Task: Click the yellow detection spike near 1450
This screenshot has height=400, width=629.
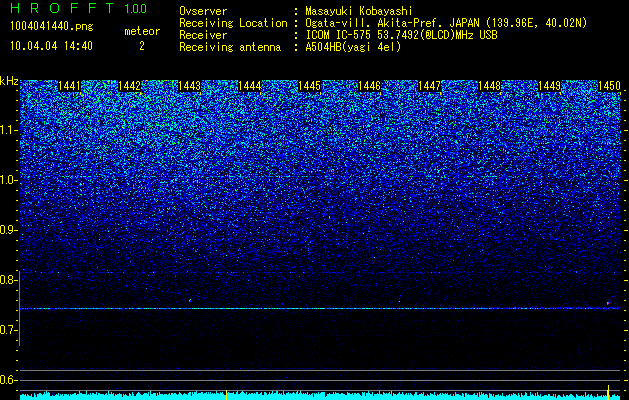Action: (x=608, y=392)
